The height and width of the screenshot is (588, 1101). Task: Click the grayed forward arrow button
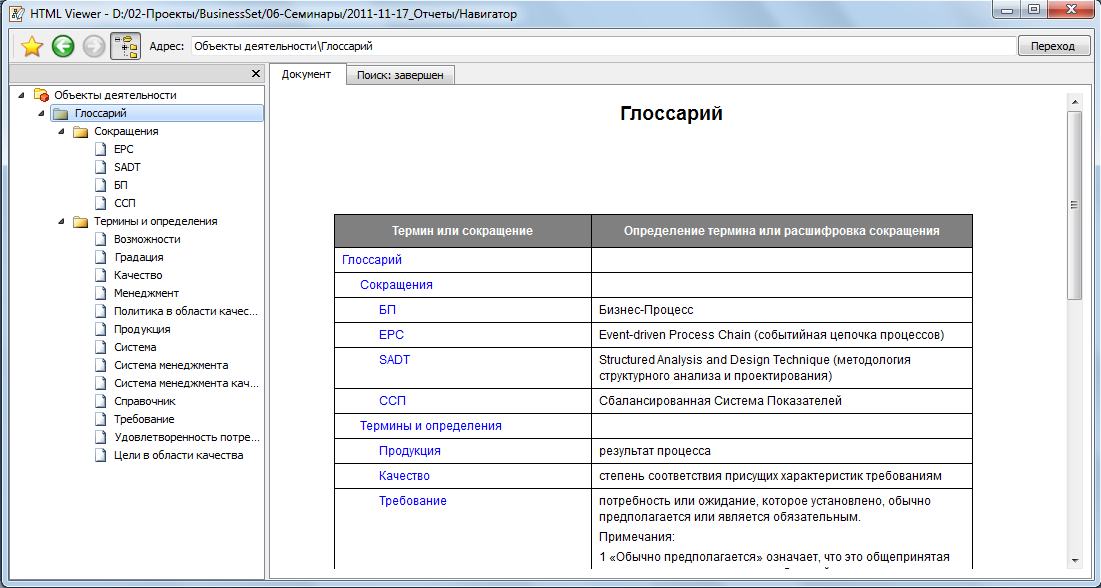(x=94, y=46)
